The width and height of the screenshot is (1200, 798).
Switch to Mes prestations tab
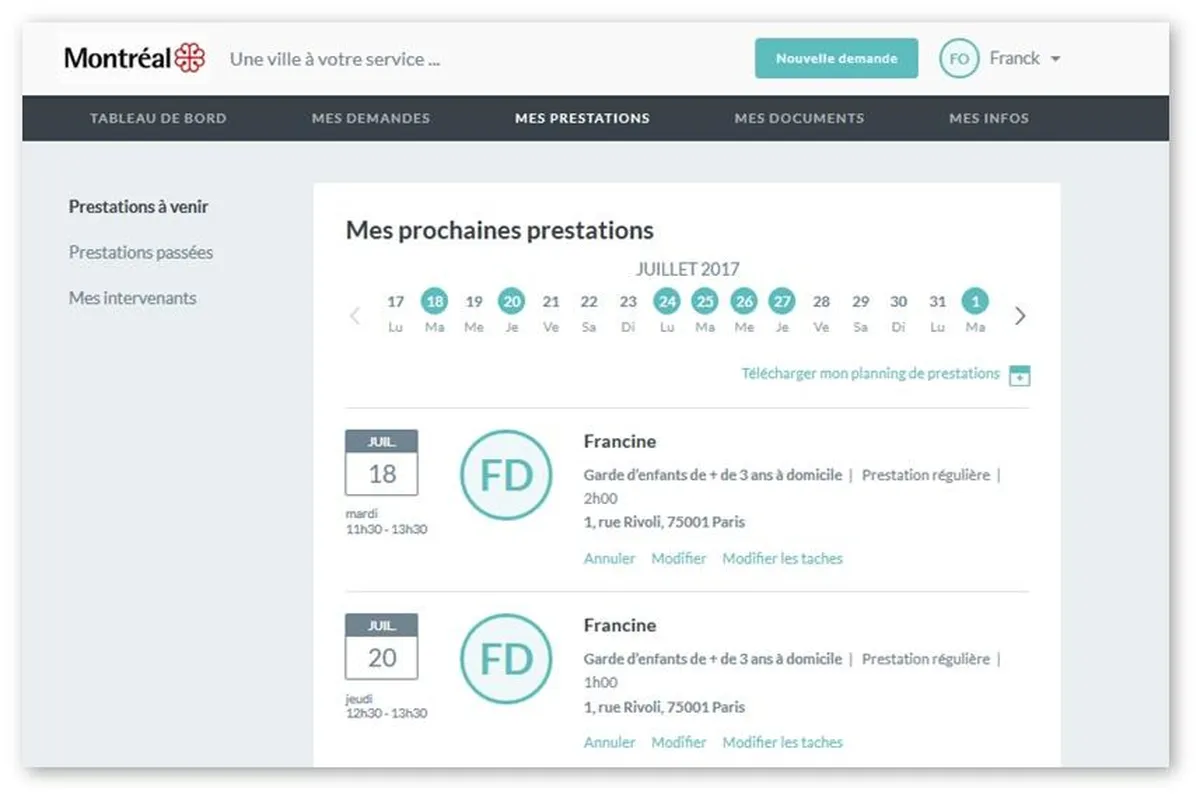(582, 118)
